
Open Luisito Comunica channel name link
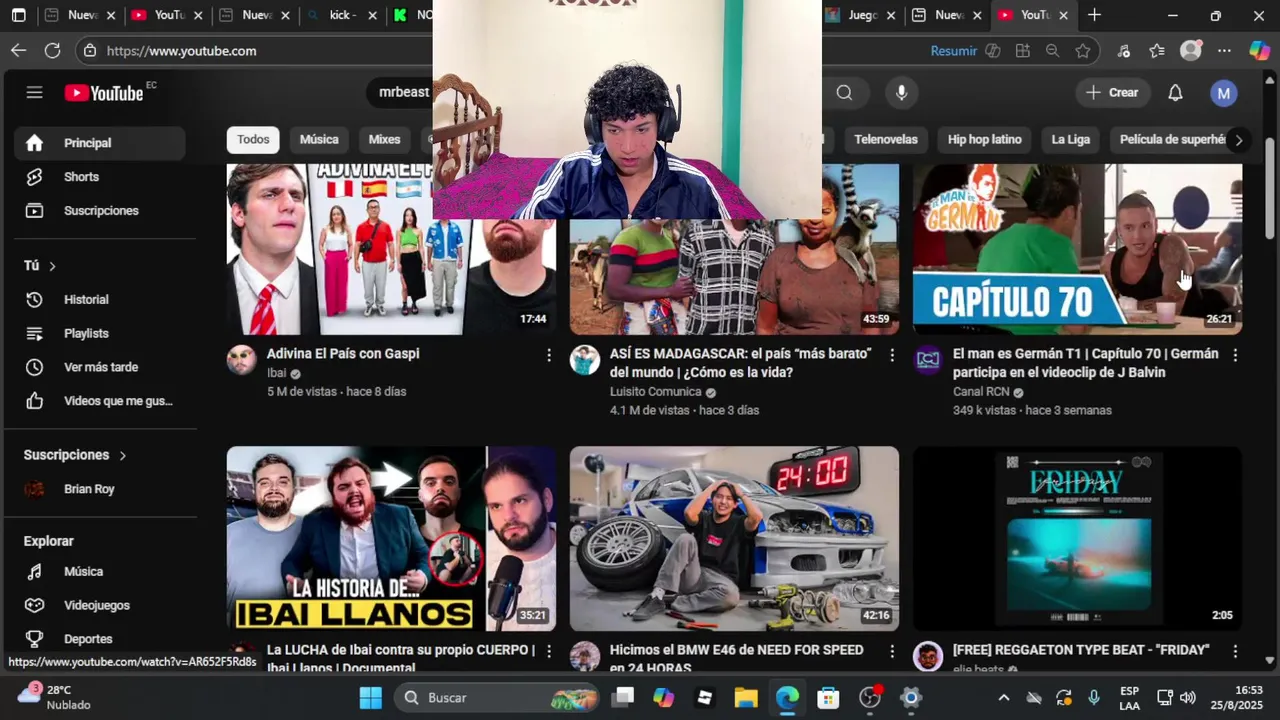pos(655,392)
